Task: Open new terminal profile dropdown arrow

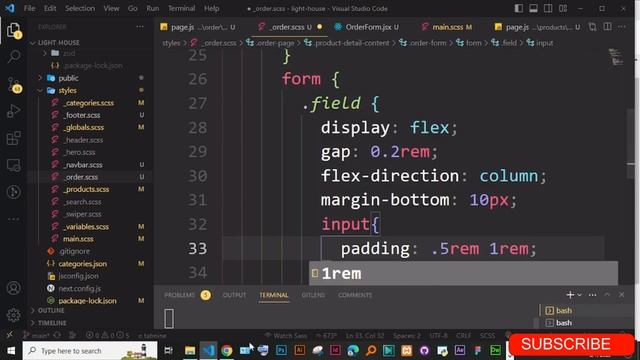Action: 580,295
